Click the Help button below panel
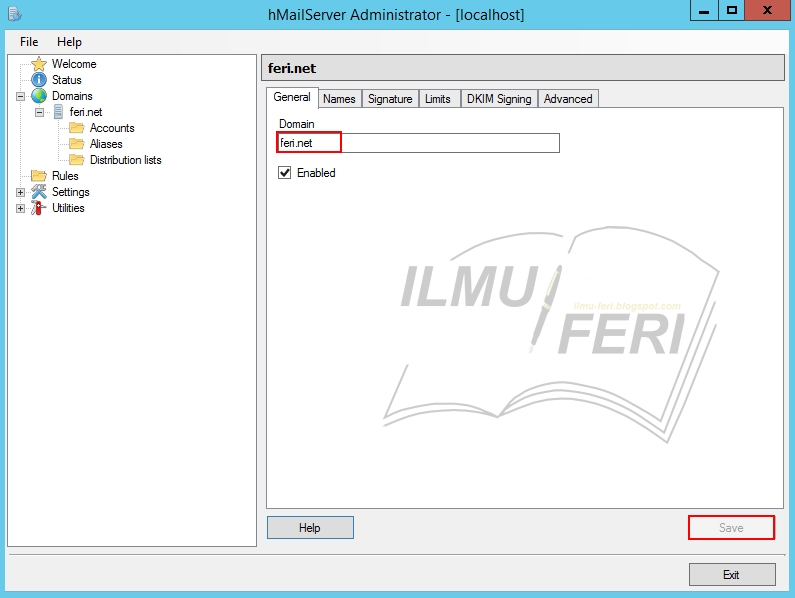Image resolution: width=795 pixels, height=598 pixels. (x=310, y=527)
